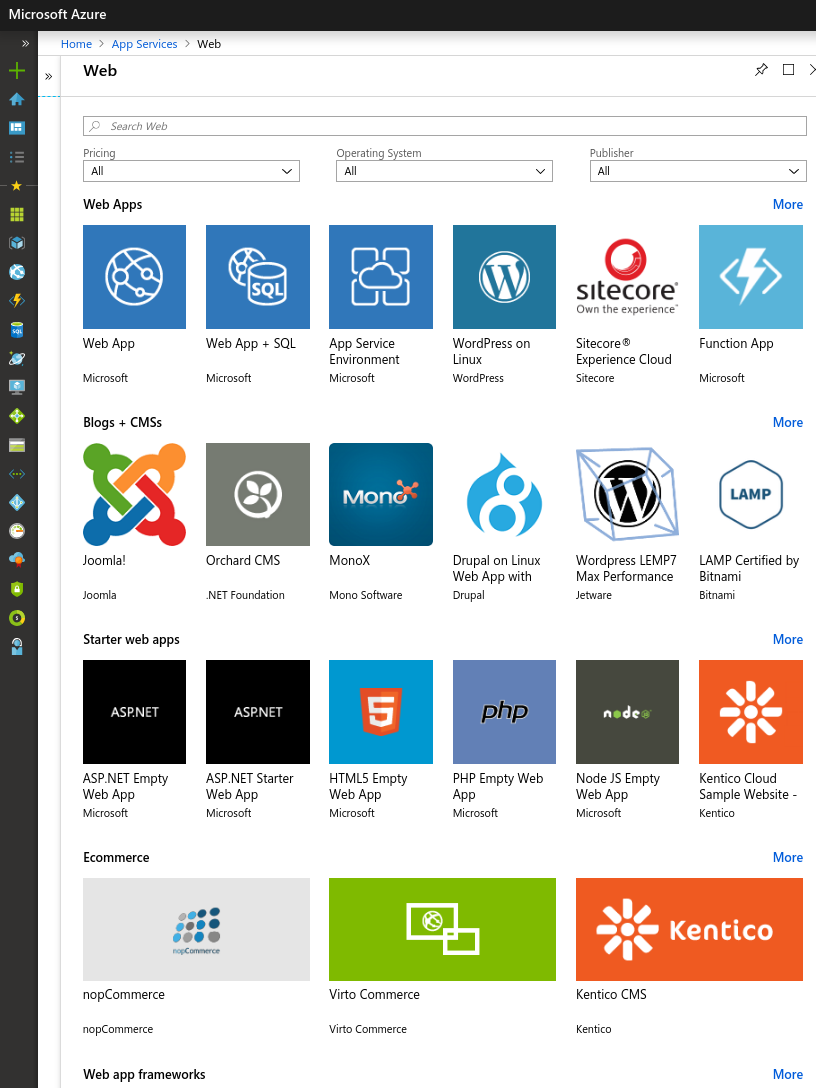Select Home in the breadcrumb trail
816x1088 pixels.
click(x=76, y=44)
